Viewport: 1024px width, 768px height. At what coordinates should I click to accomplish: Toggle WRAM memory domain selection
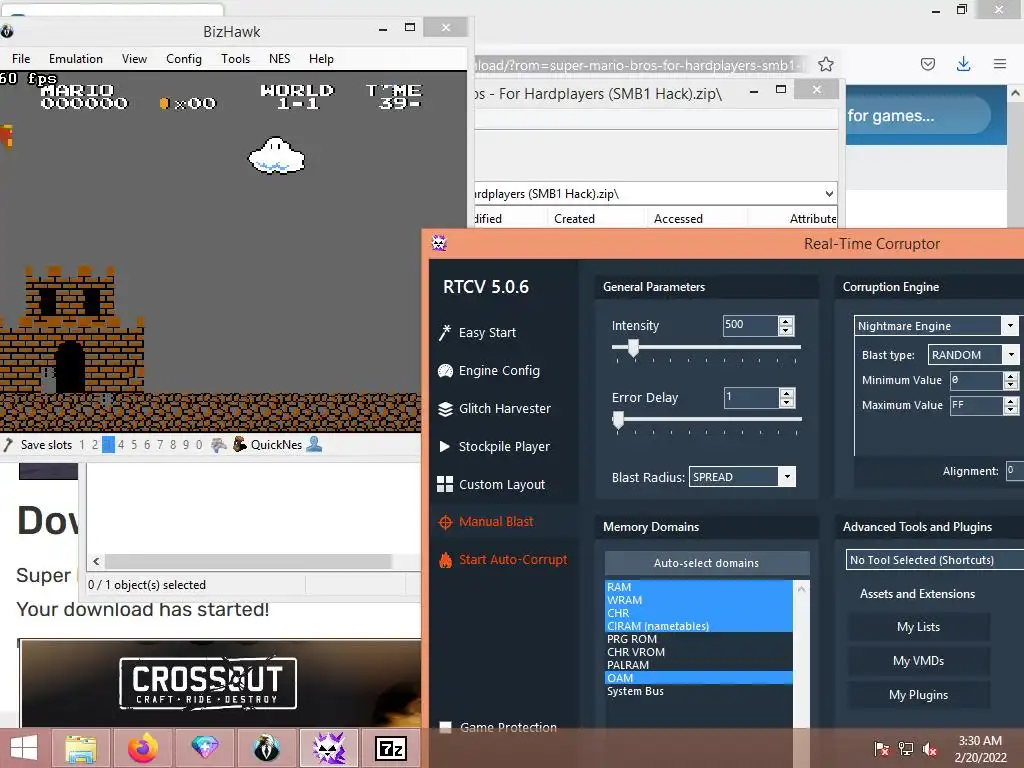699,600
